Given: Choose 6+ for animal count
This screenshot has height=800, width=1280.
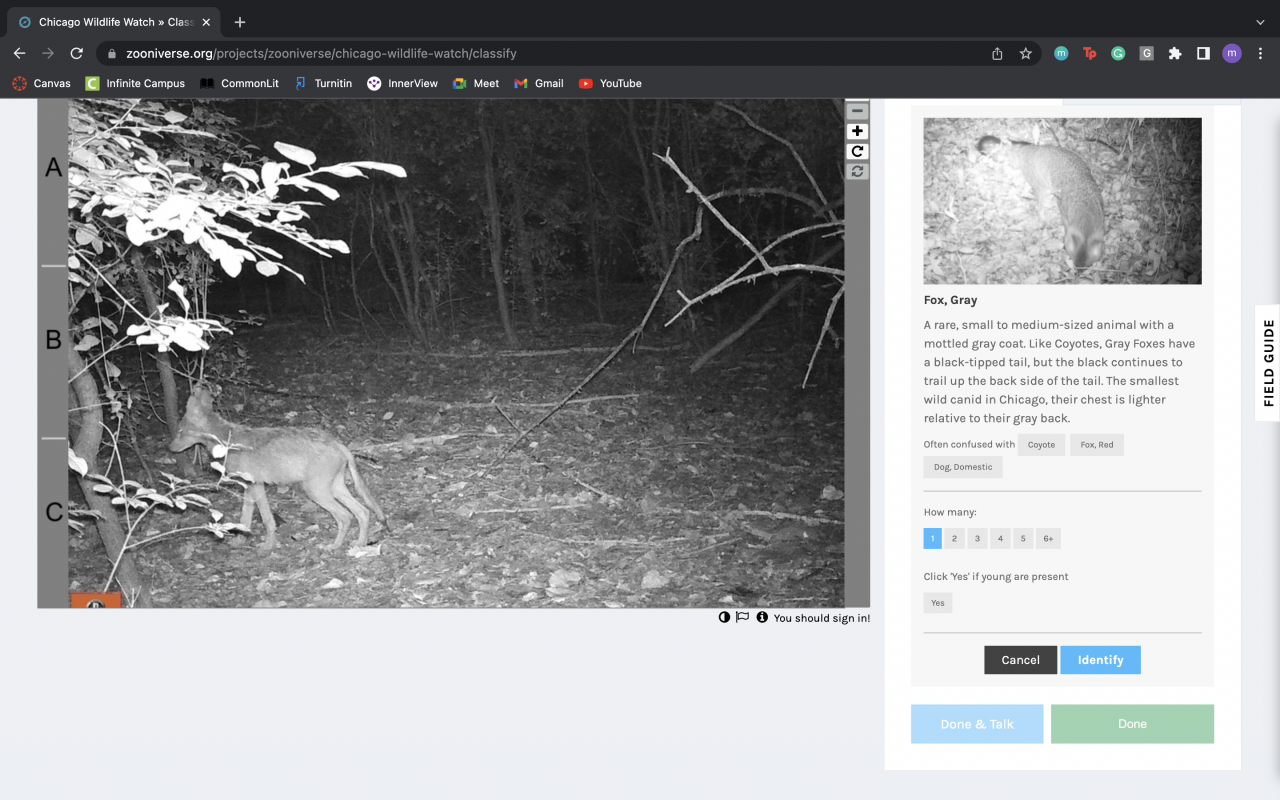Looking at the screenshot, I should (x=1048, y=539).
